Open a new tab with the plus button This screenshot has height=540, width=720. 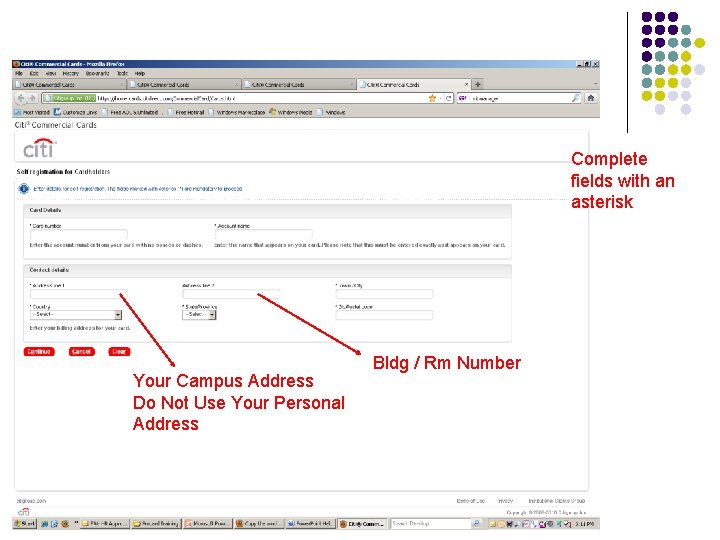pyautogui.click(x=478, y=84)
